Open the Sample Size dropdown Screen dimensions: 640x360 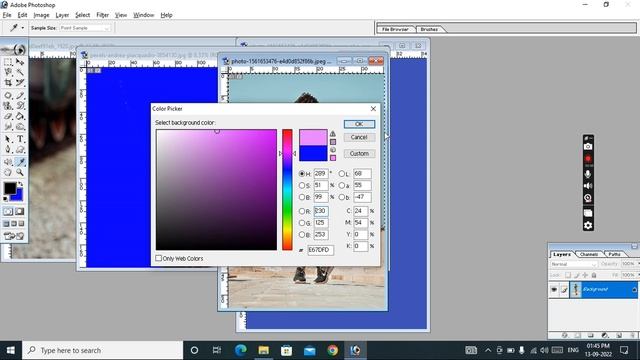(x=85, y=28)
